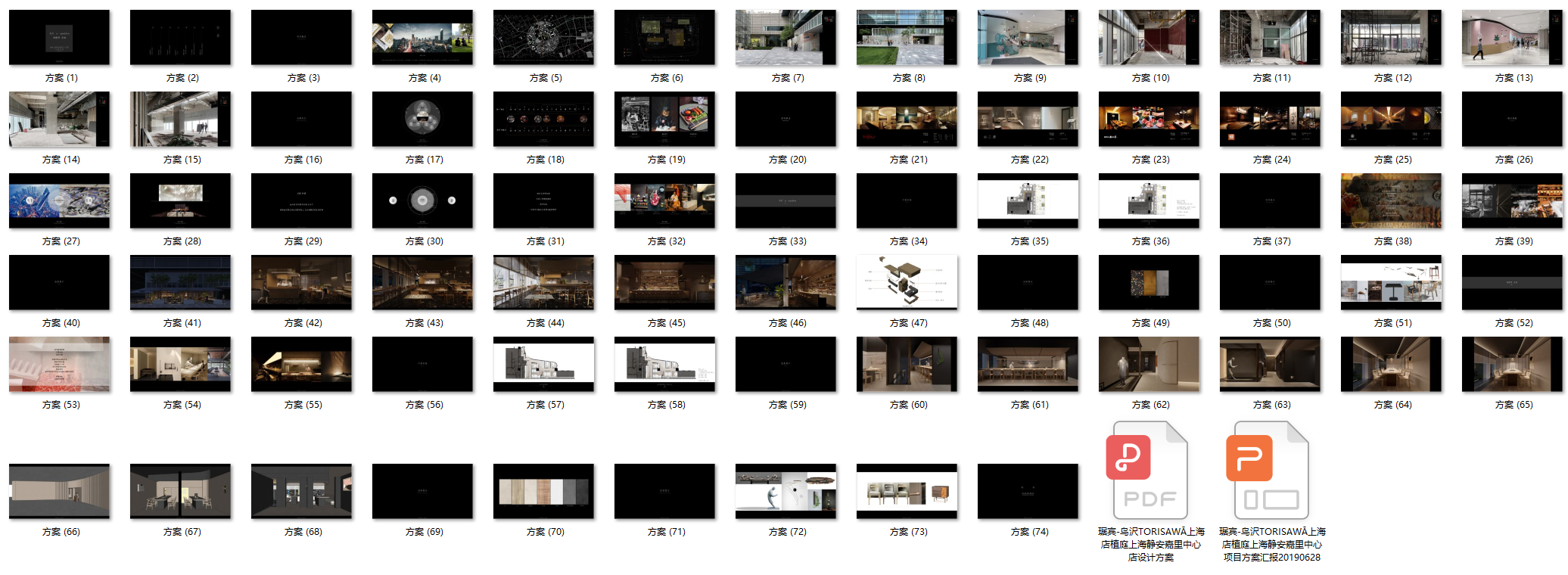
Task: Click the 方案 (70) material swatches thumbnail
Action: click(543, 491)
